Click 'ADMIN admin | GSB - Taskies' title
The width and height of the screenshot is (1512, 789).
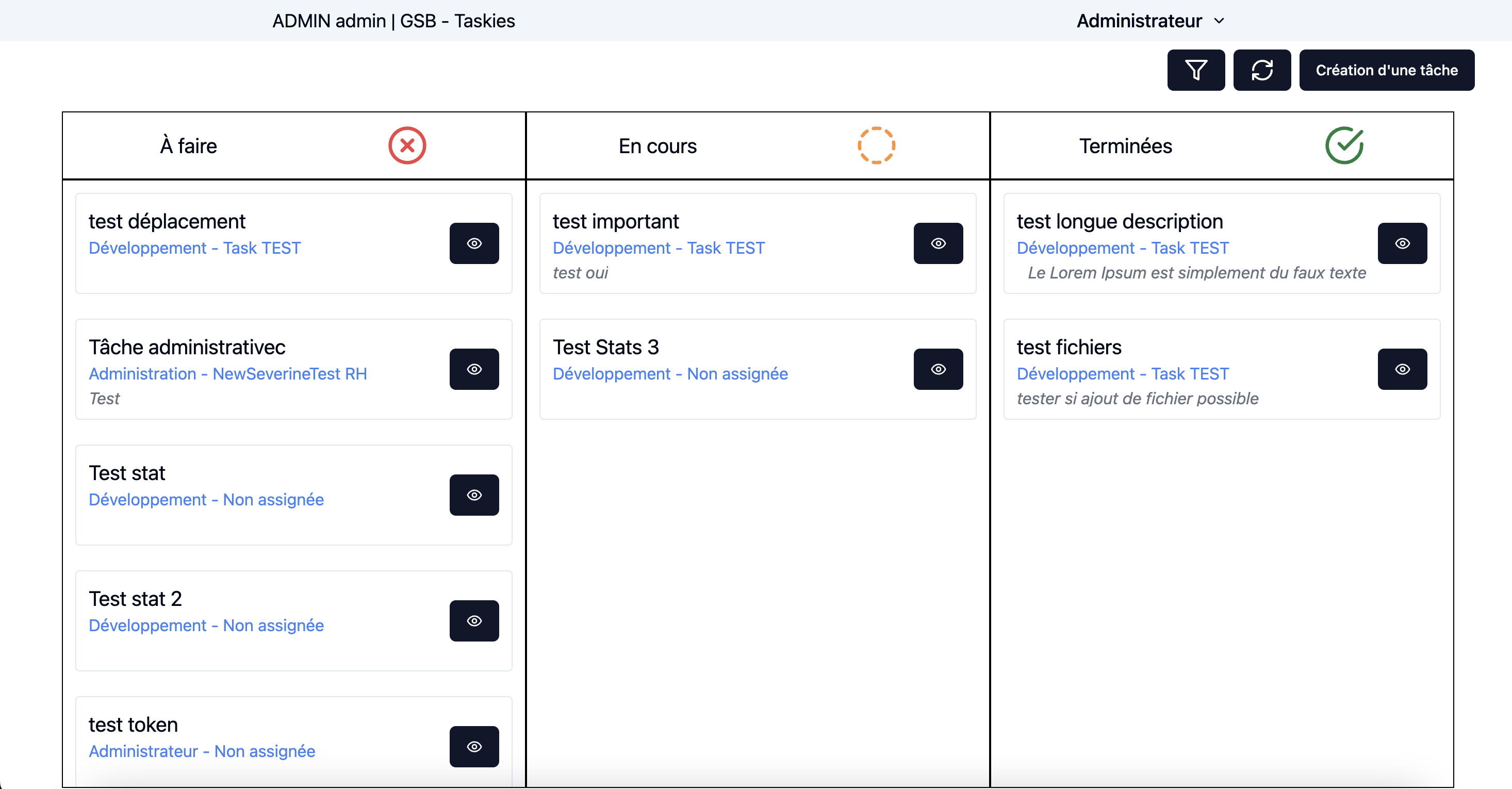[394, 21]
